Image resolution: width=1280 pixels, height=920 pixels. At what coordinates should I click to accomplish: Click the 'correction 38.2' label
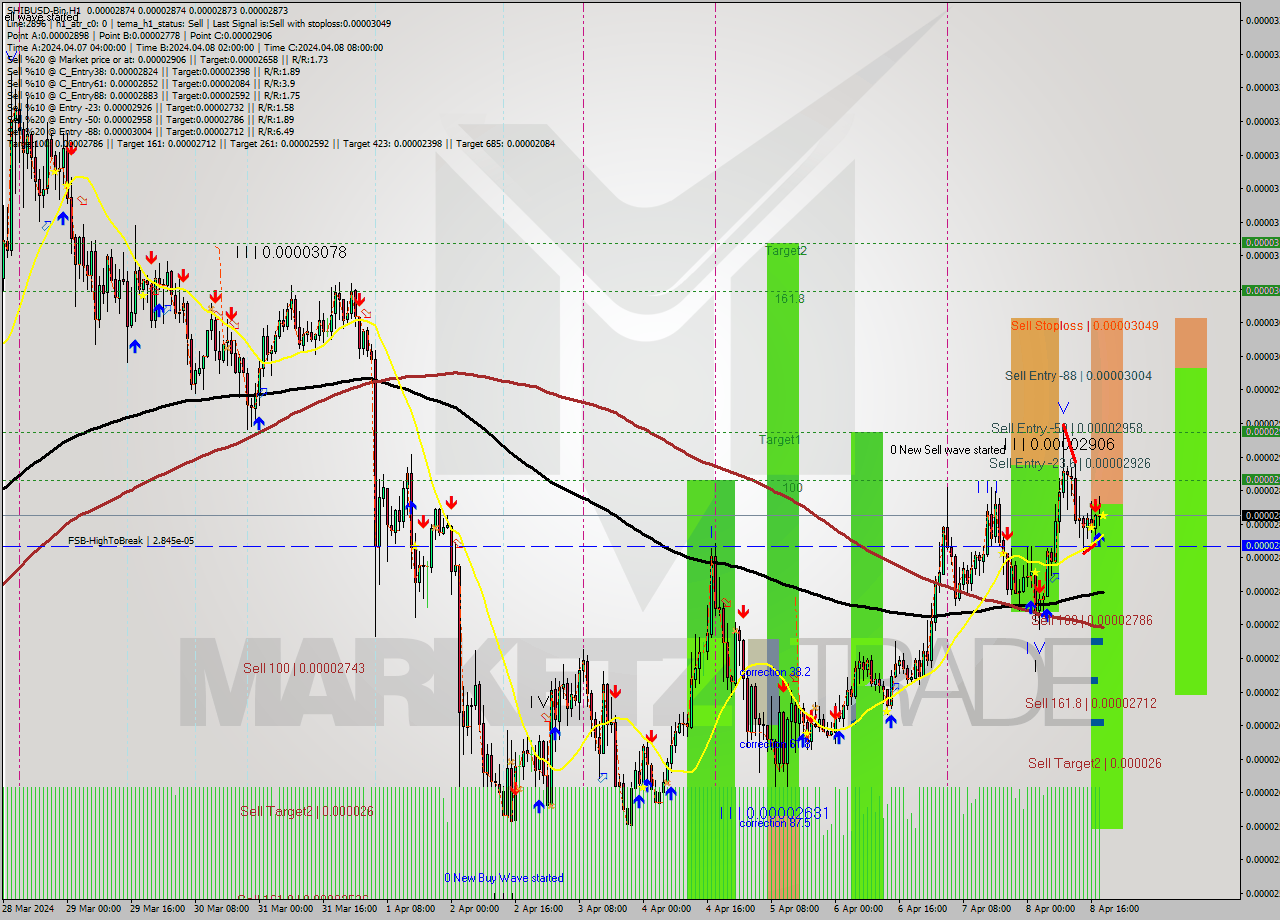[776, 672]
